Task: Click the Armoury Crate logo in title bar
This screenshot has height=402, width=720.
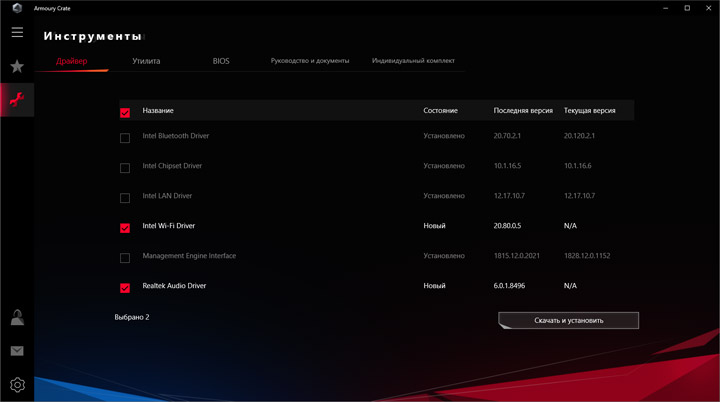Action: click(17, 8)
